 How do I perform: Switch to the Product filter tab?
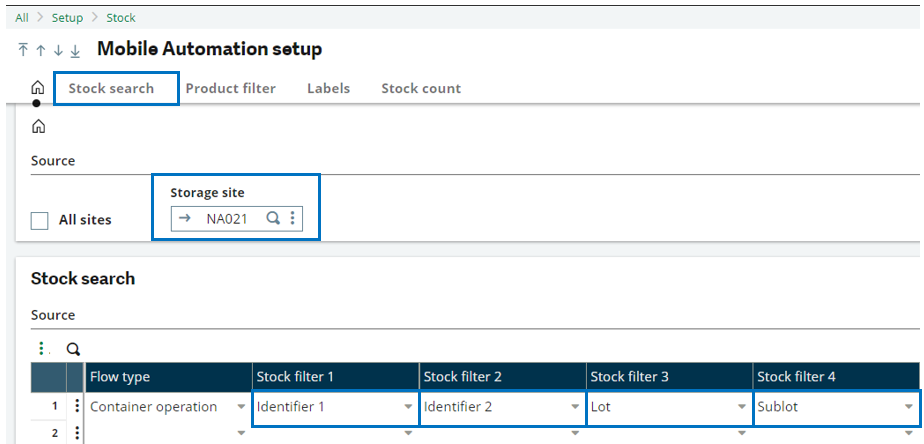tap(230, 88)
